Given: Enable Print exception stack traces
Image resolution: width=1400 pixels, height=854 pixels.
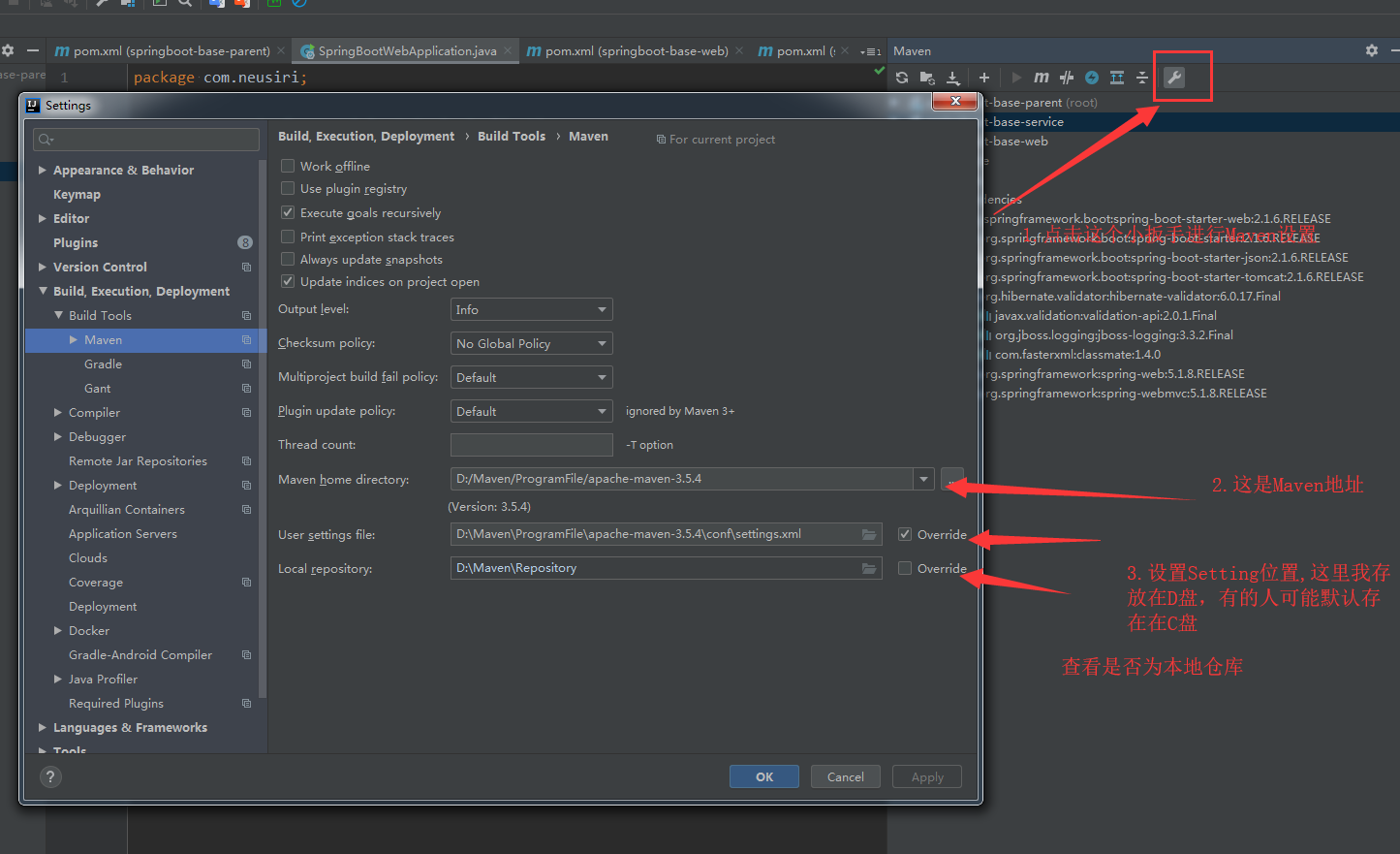Looking at the screenshot, I should (288, 237).
